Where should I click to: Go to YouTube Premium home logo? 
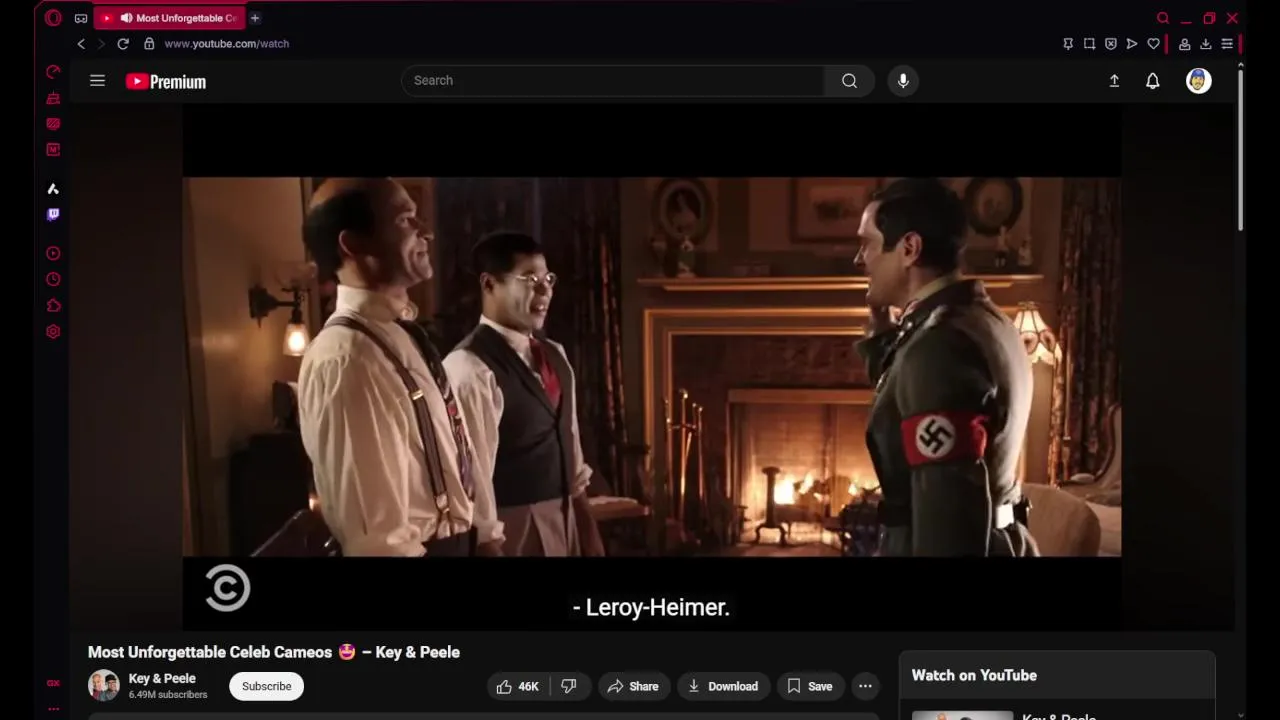coord(166,82)
